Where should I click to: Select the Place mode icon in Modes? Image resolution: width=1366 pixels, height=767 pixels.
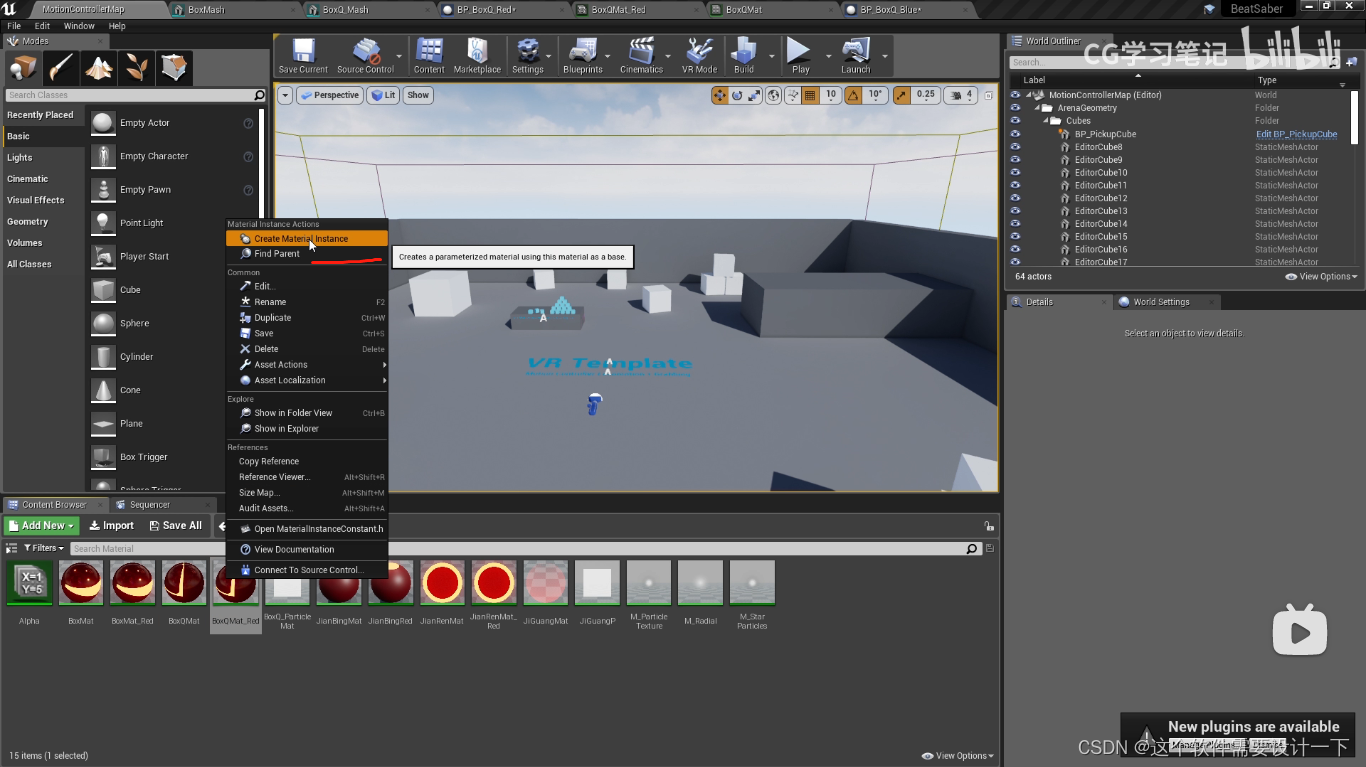coord(23,67)
